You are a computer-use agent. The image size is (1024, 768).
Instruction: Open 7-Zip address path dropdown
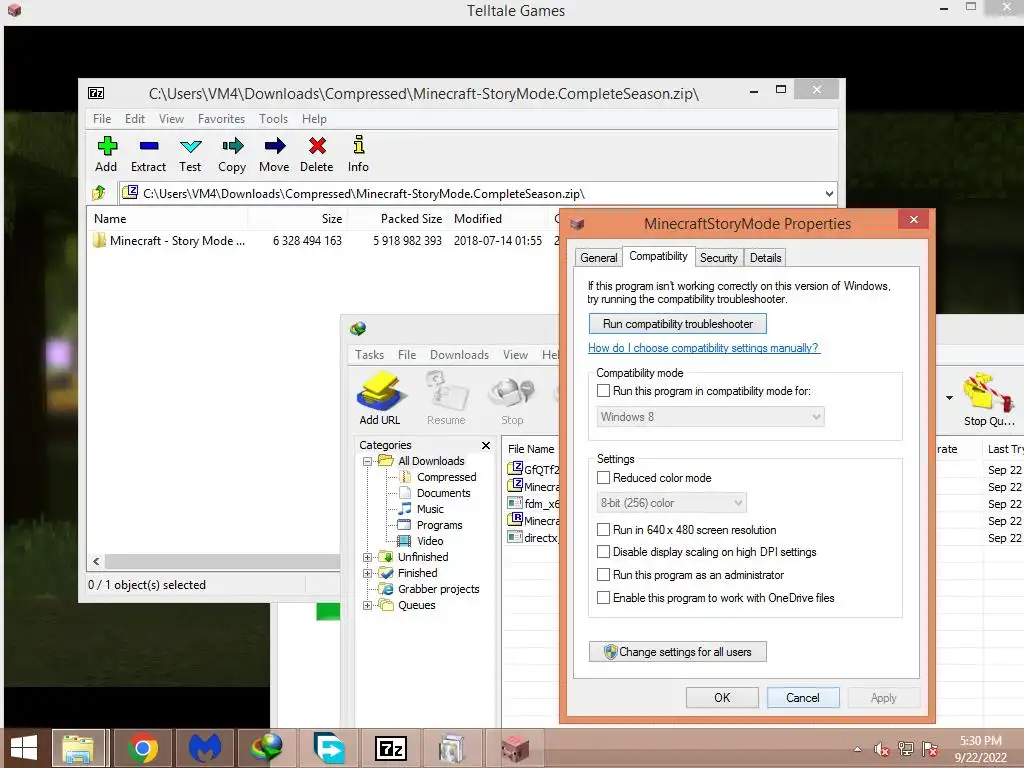pyautogui.click(x=829, y=193)
